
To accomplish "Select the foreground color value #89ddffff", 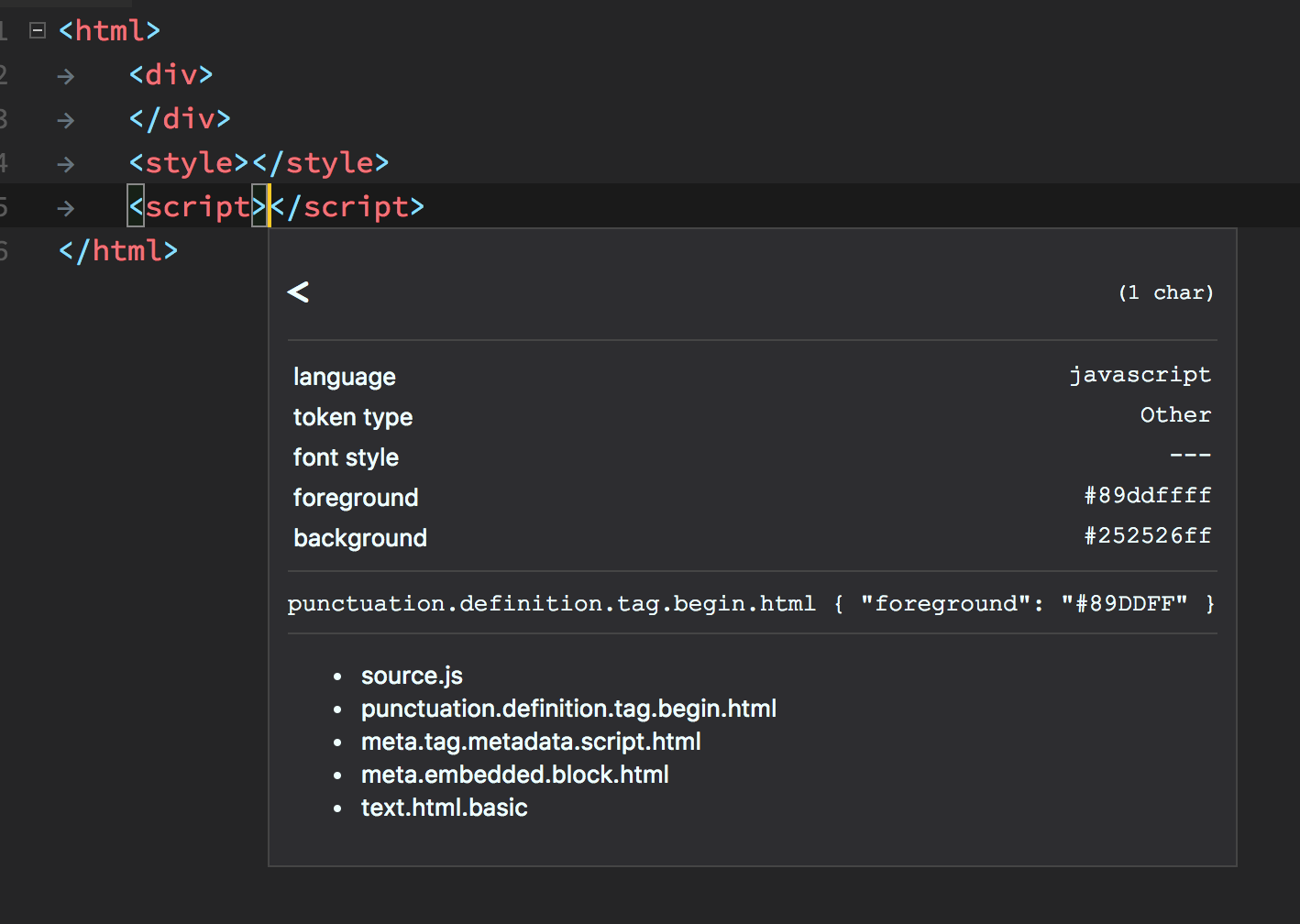I will pos(1147,496).
